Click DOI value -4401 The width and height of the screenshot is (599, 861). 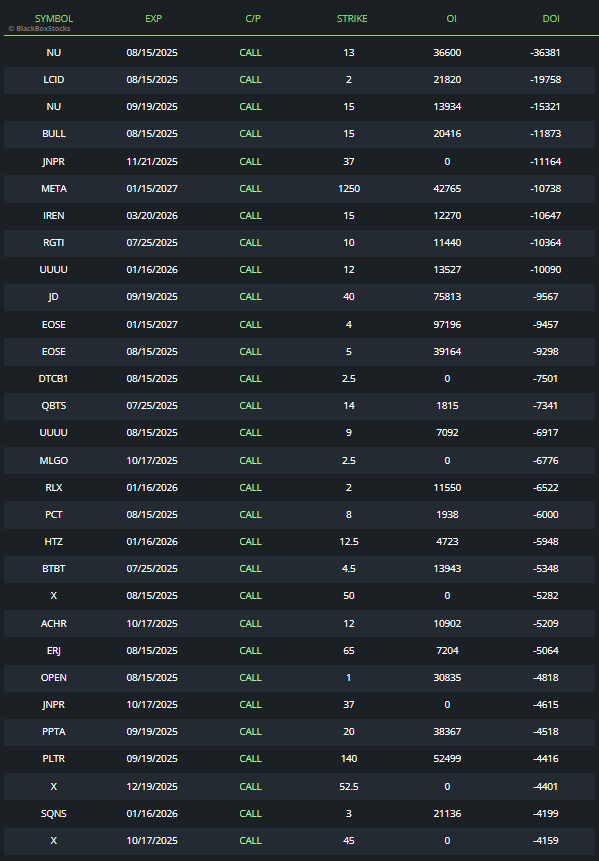546,786
